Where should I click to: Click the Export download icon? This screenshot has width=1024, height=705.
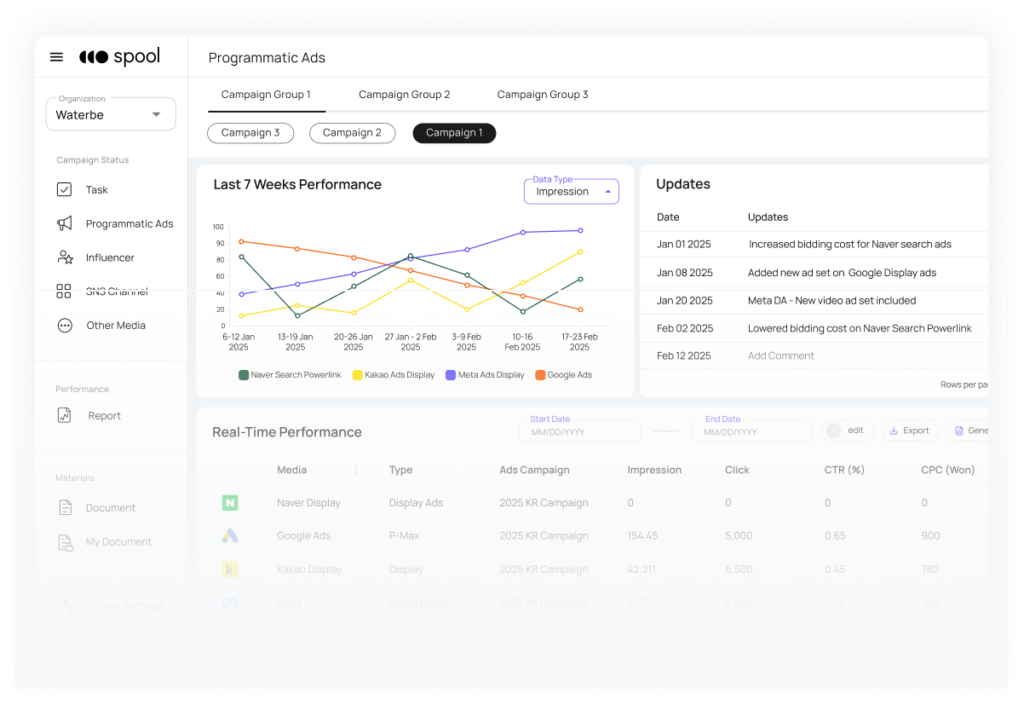[x=894, y=431]
